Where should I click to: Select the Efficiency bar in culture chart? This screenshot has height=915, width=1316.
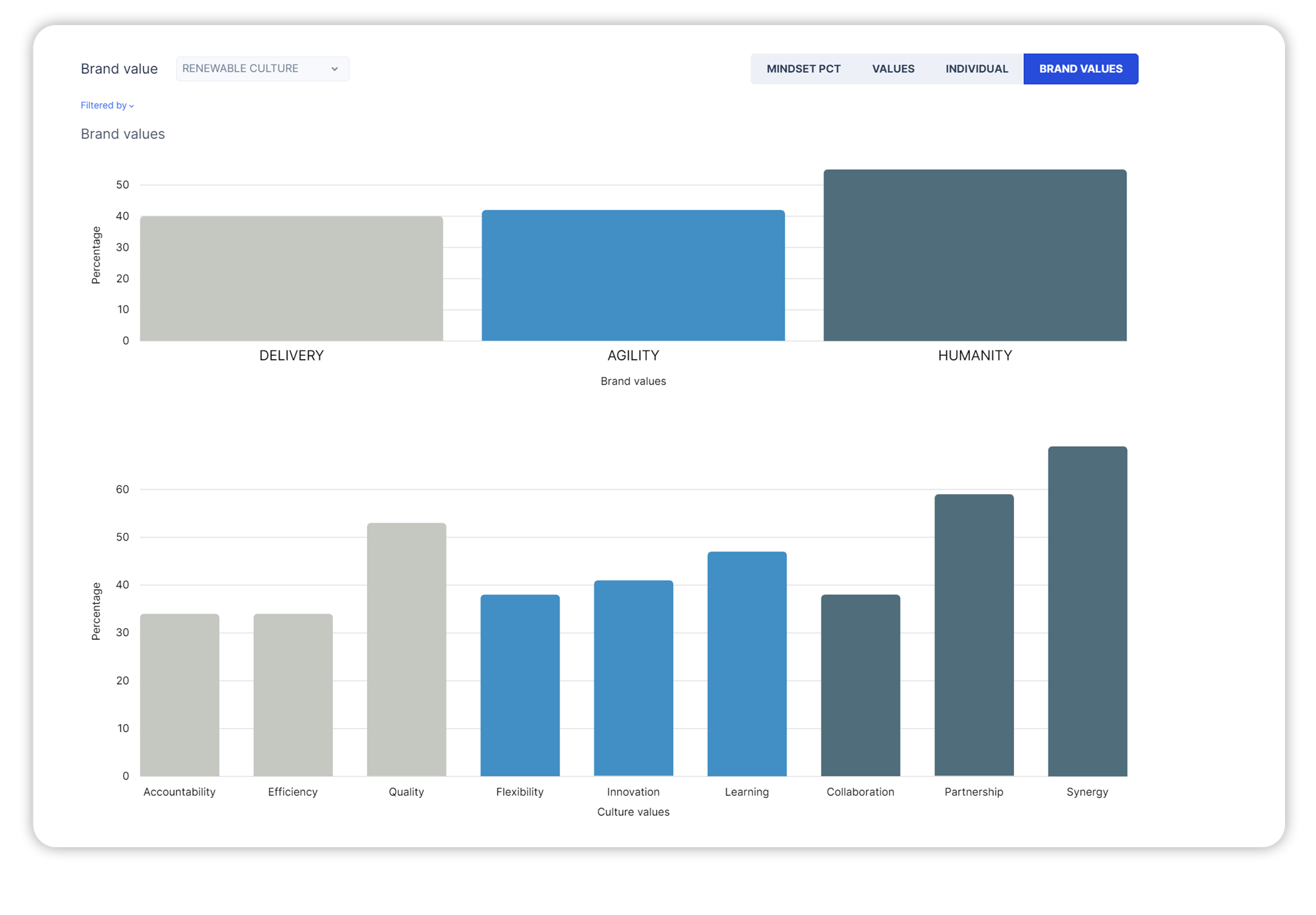click(x=293, y=695)
